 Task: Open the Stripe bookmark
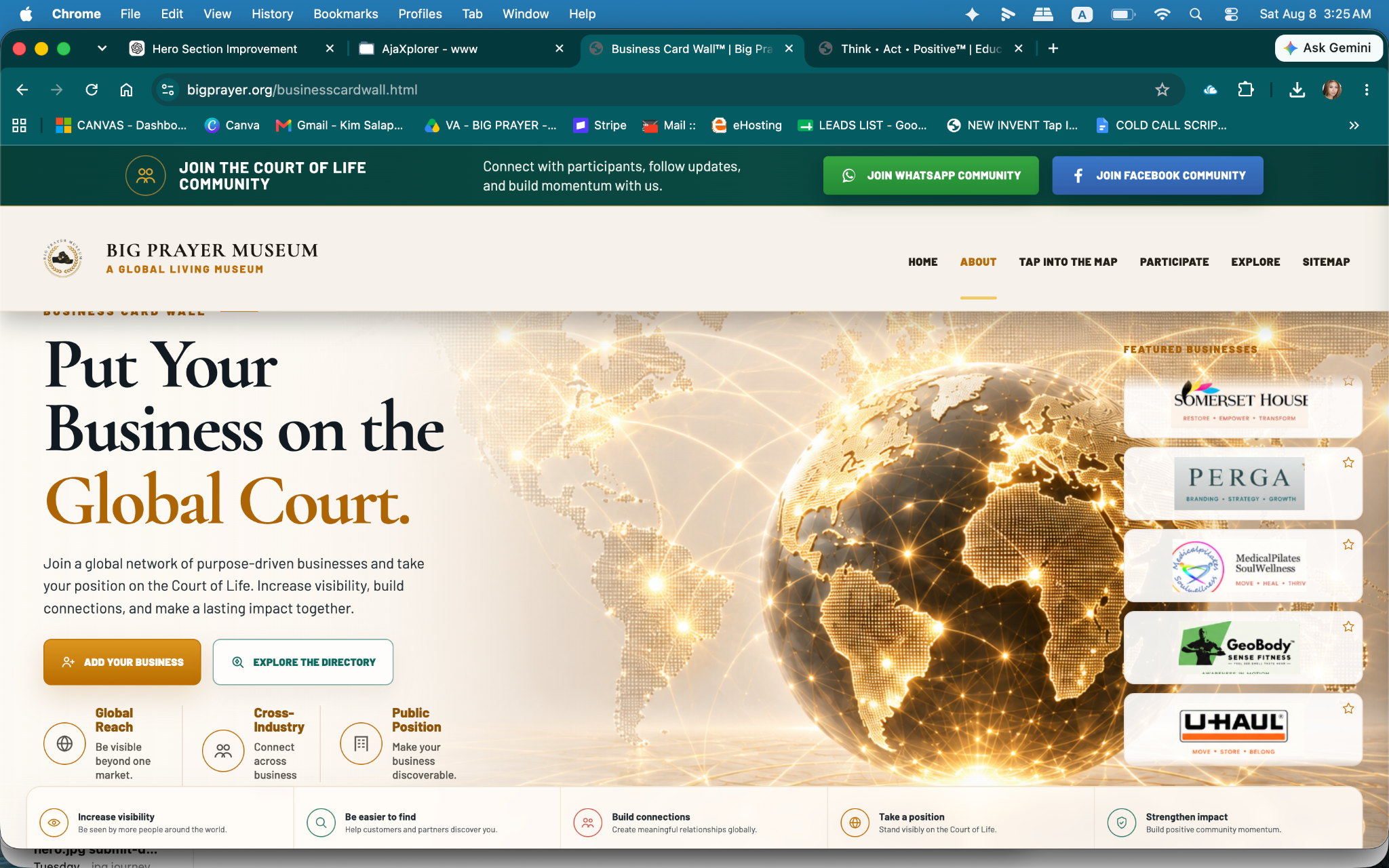(x=600, y=125)
